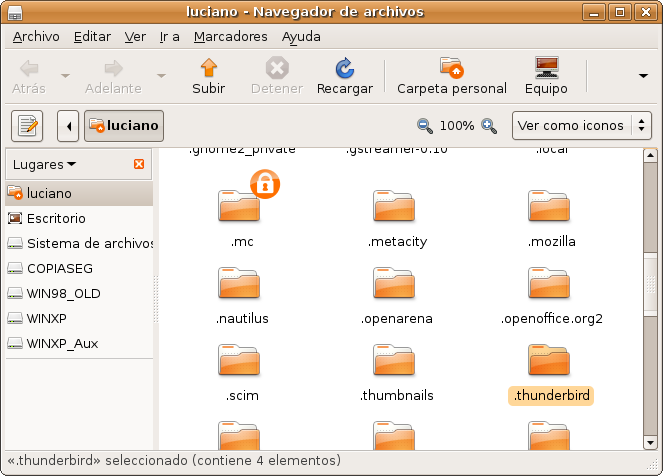Click the luciano path bar button

point(124,126)
